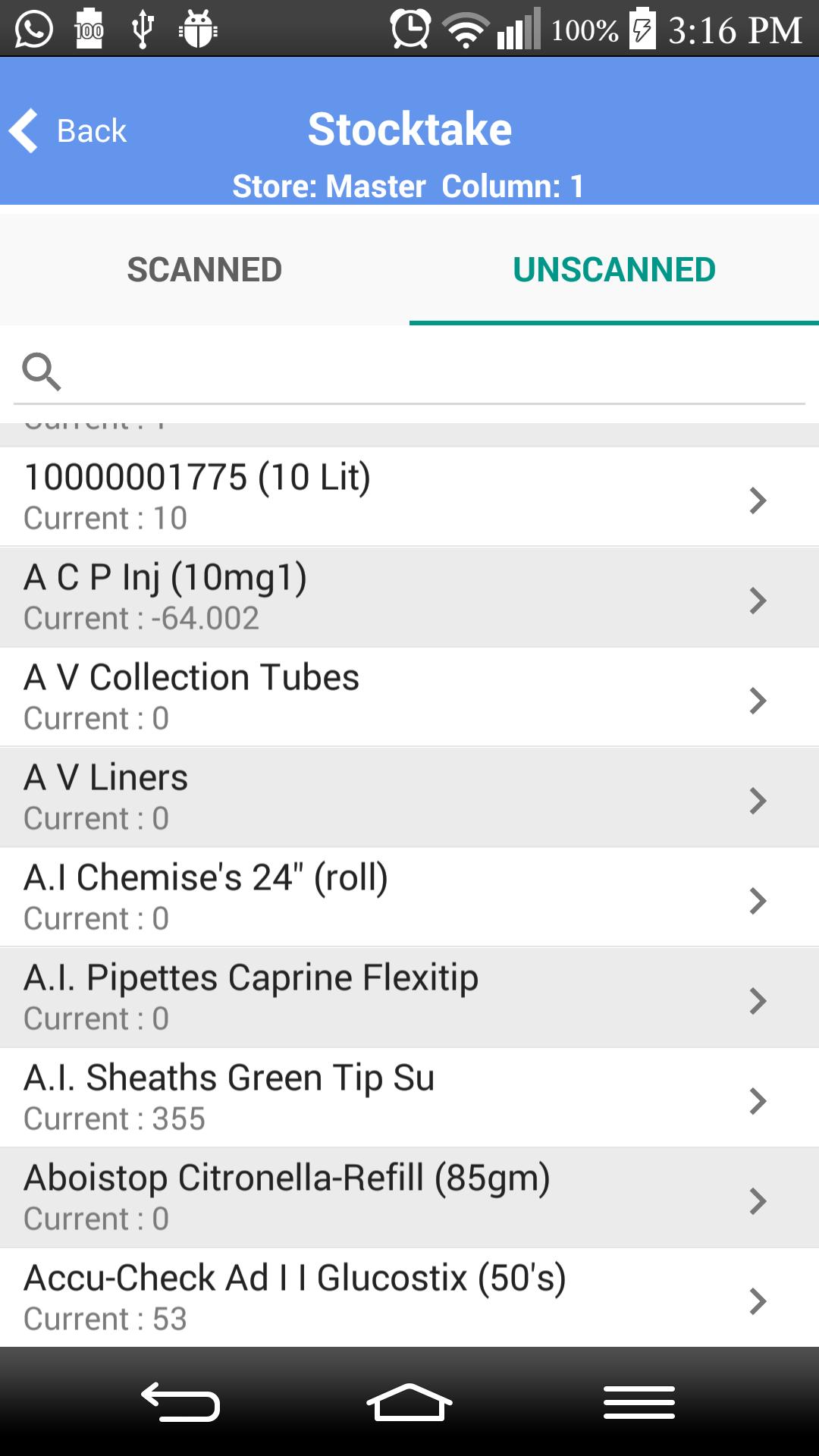Screen dimensions: 819x1456
Task: Tap the alarm clock status icon
Action: tap(410, 30)
